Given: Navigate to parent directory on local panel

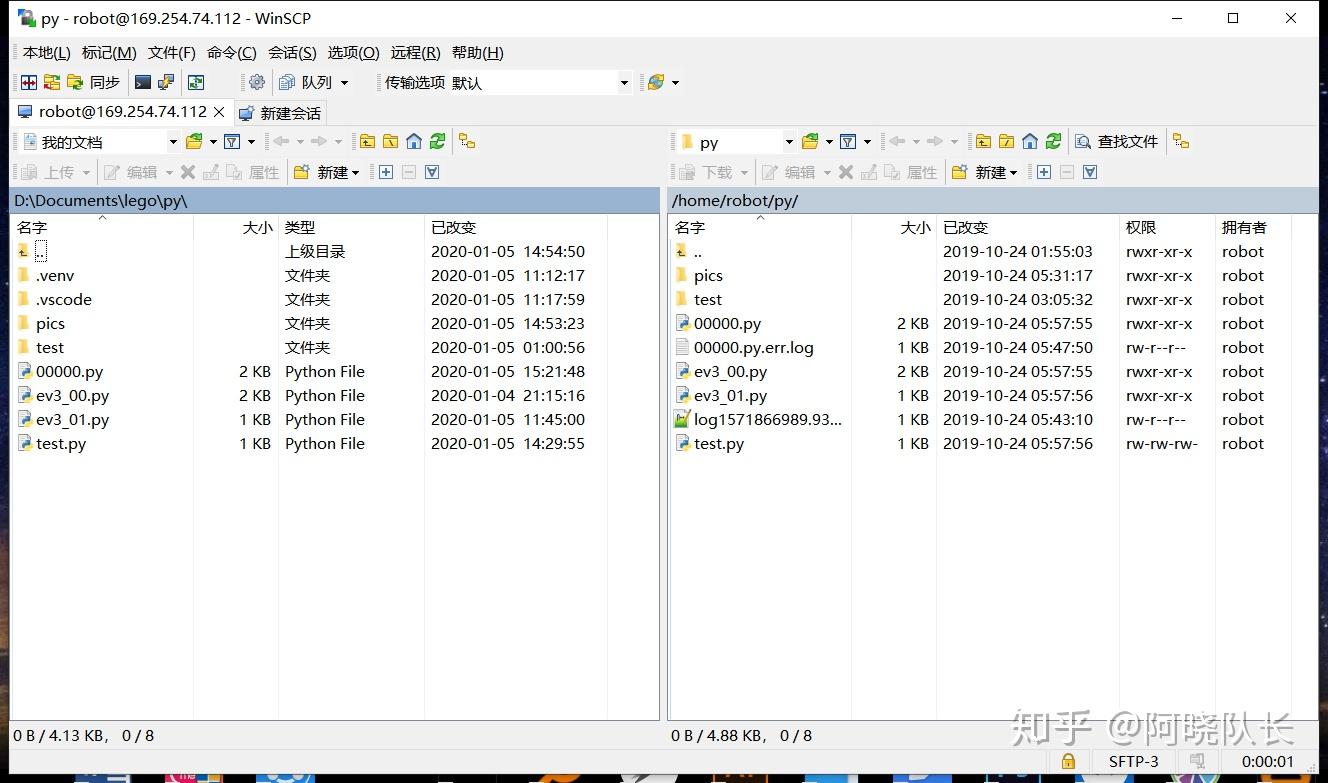Looking at the screenshot, I should 367,141.
